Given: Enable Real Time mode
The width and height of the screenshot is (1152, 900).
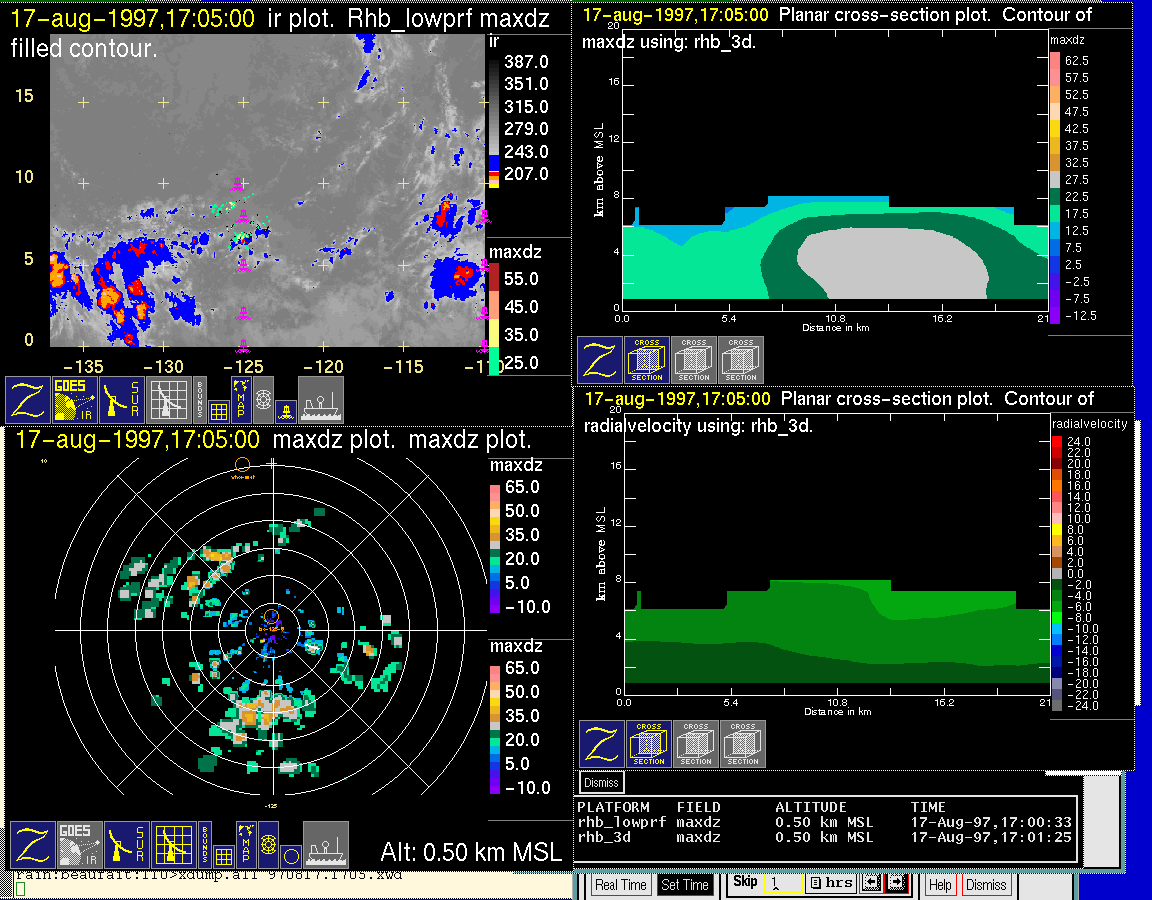Looking at the screenshot, I should pos(621,885).
